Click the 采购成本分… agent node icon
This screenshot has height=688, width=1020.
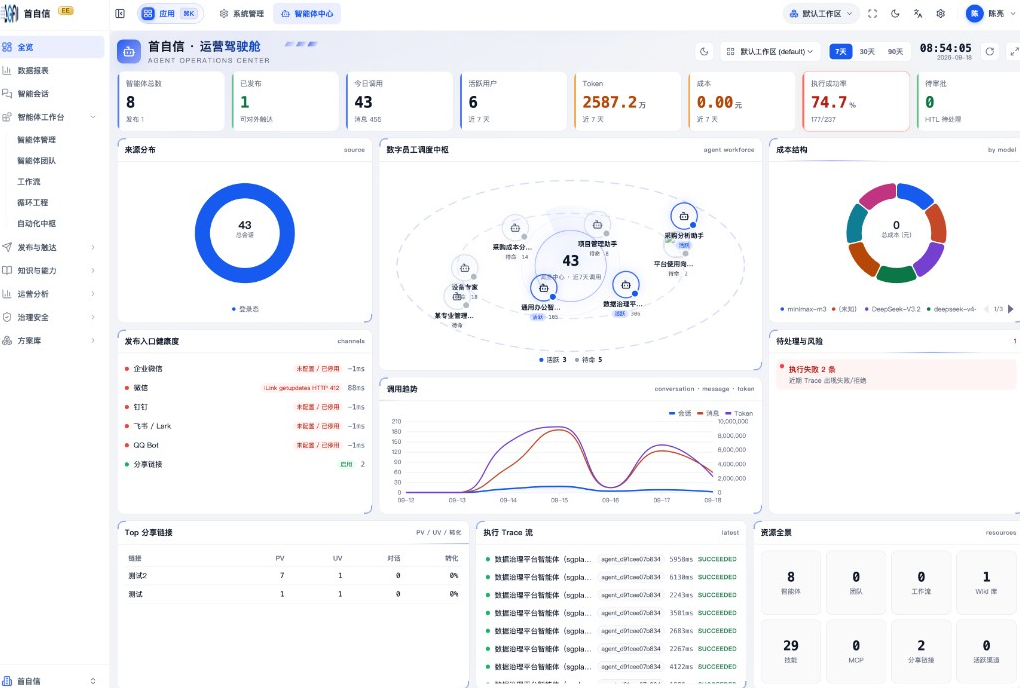[515, 228]
